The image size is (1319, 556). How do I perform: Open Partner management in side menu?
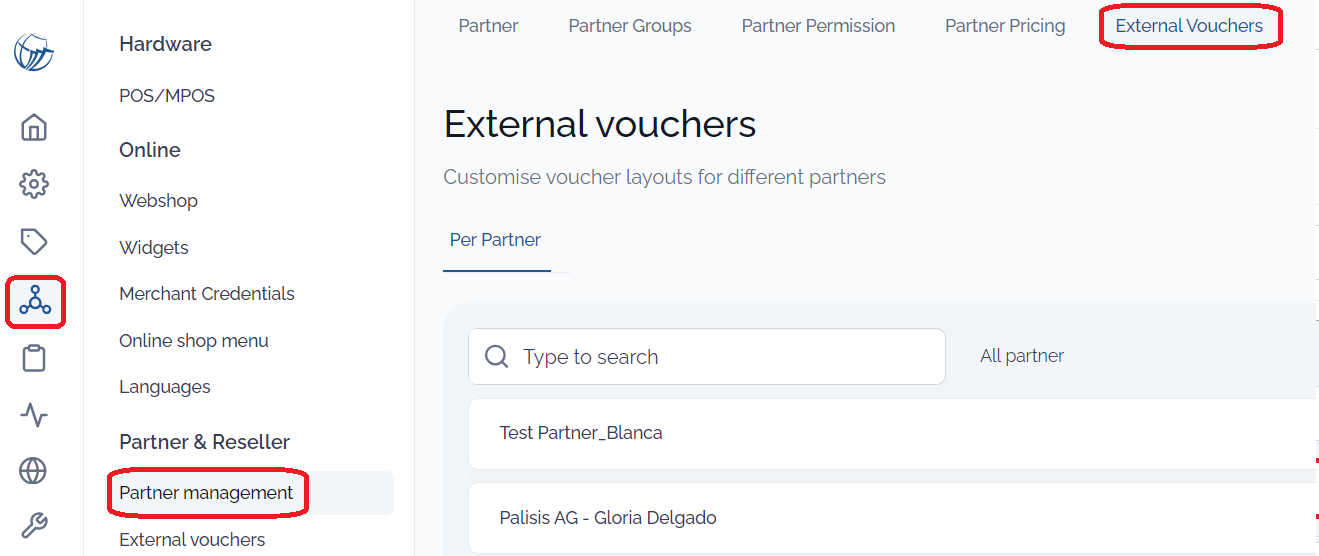point(206,493)
